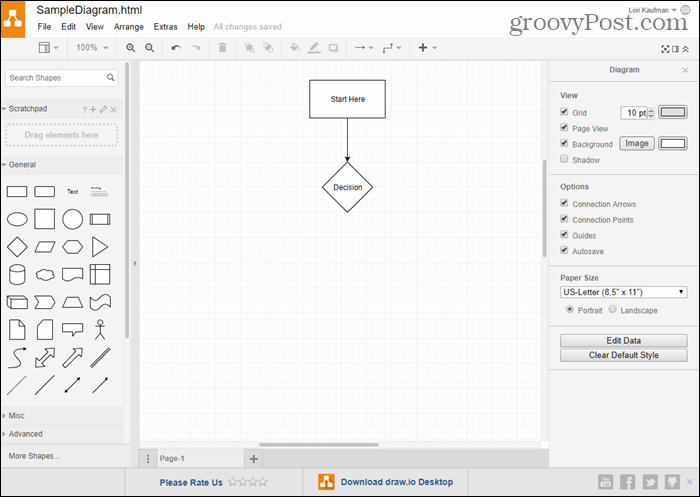Toggle the Guides checkbox

(x=564, y=234)
